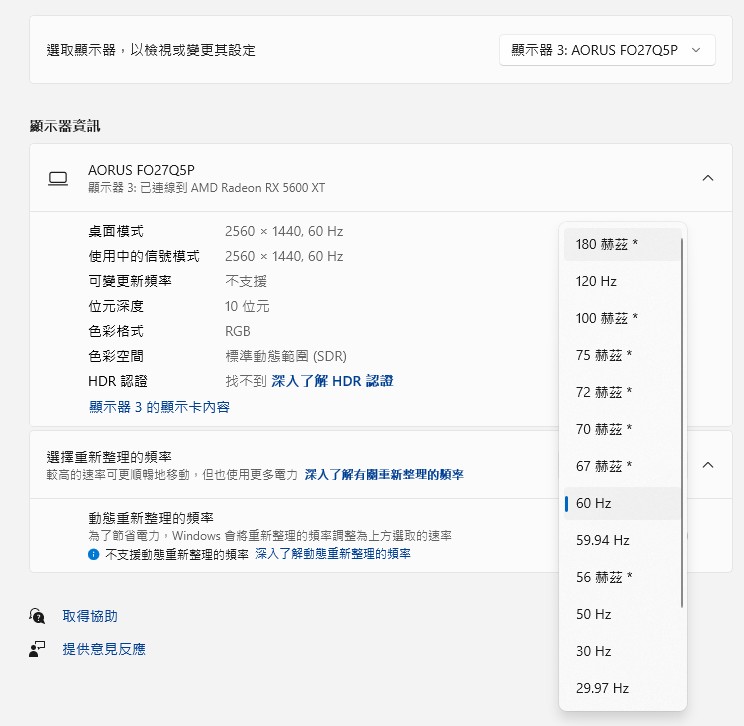Open 顯示器 3 的顯示卡內容 link
The image size is (744, 726).
(160, 407)
